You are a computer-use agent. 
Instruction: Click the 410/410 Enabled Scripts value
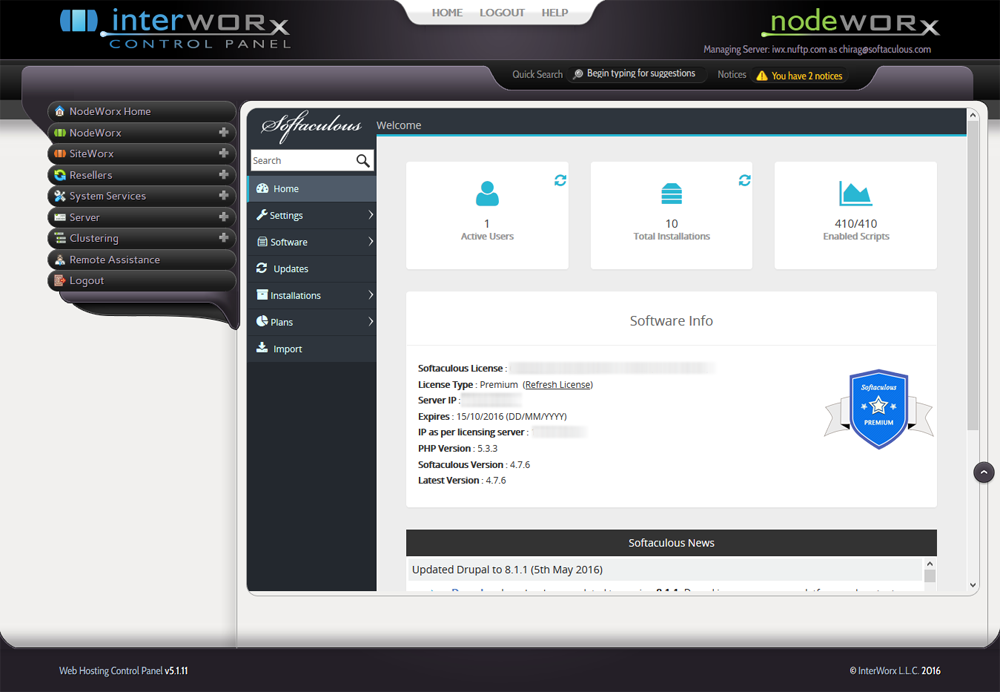(x=856, y=224)
